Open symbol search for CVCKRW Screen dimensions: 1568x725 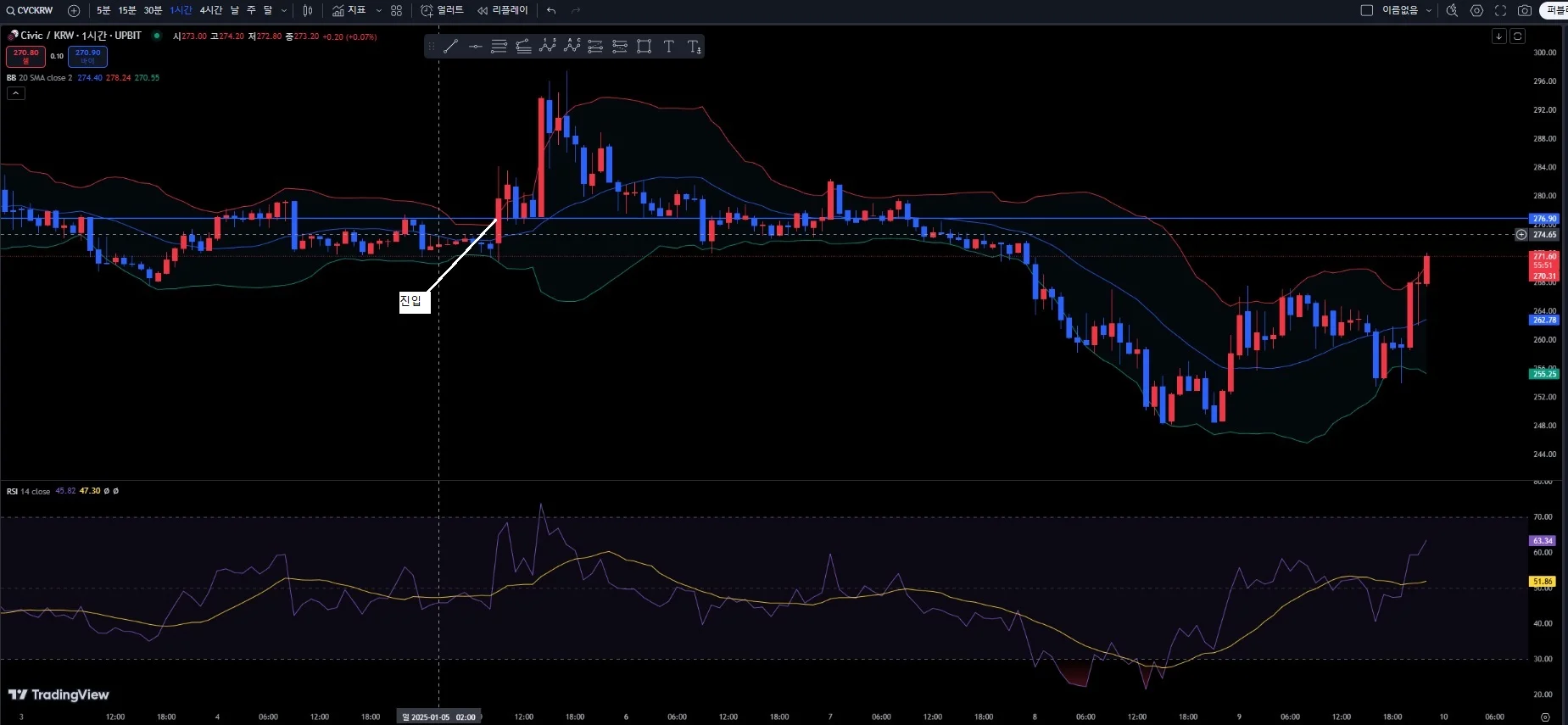[x=30, y=10]
